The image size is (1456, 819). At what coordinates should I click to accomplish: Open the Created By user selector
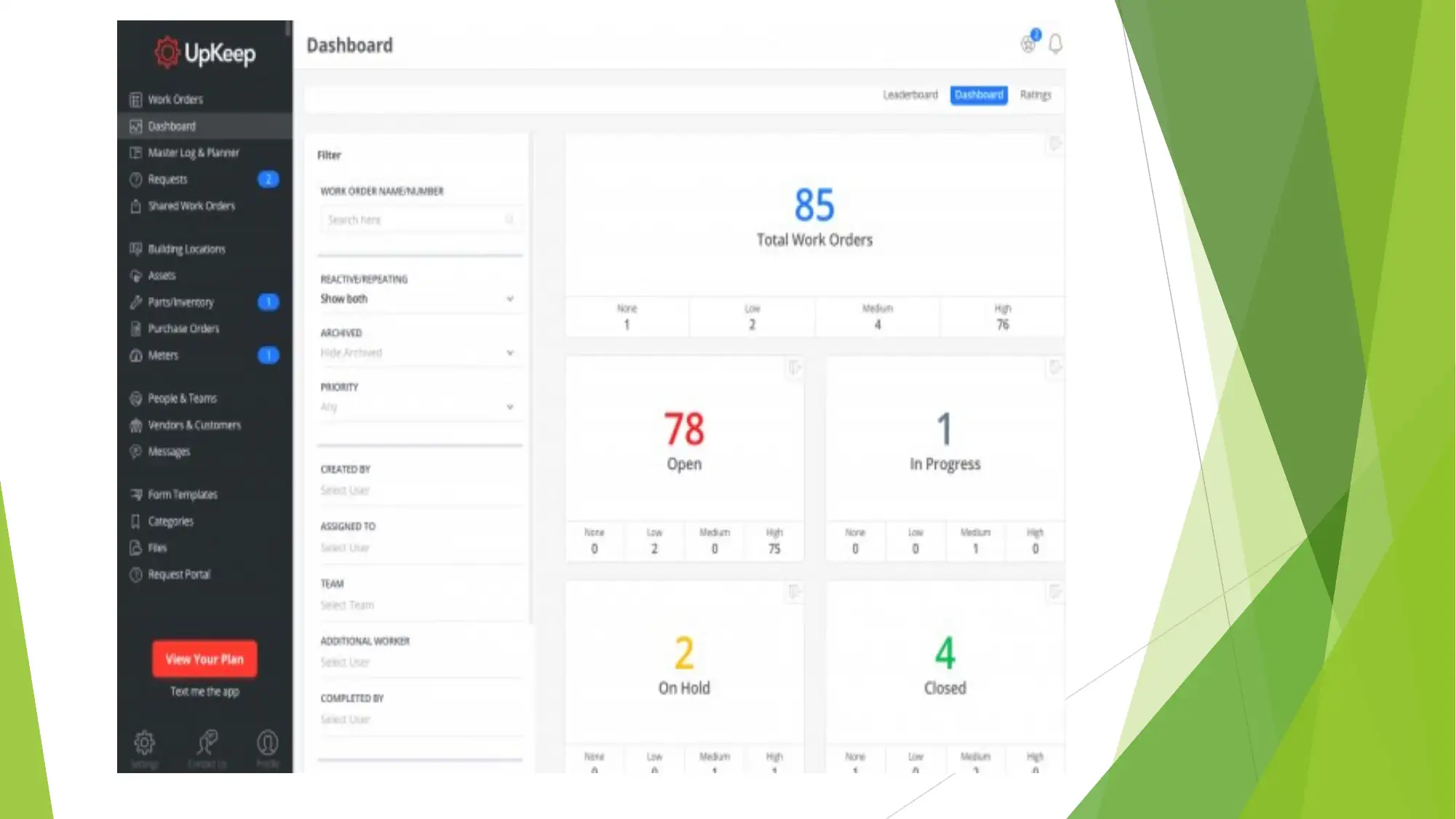pos(420,491)
